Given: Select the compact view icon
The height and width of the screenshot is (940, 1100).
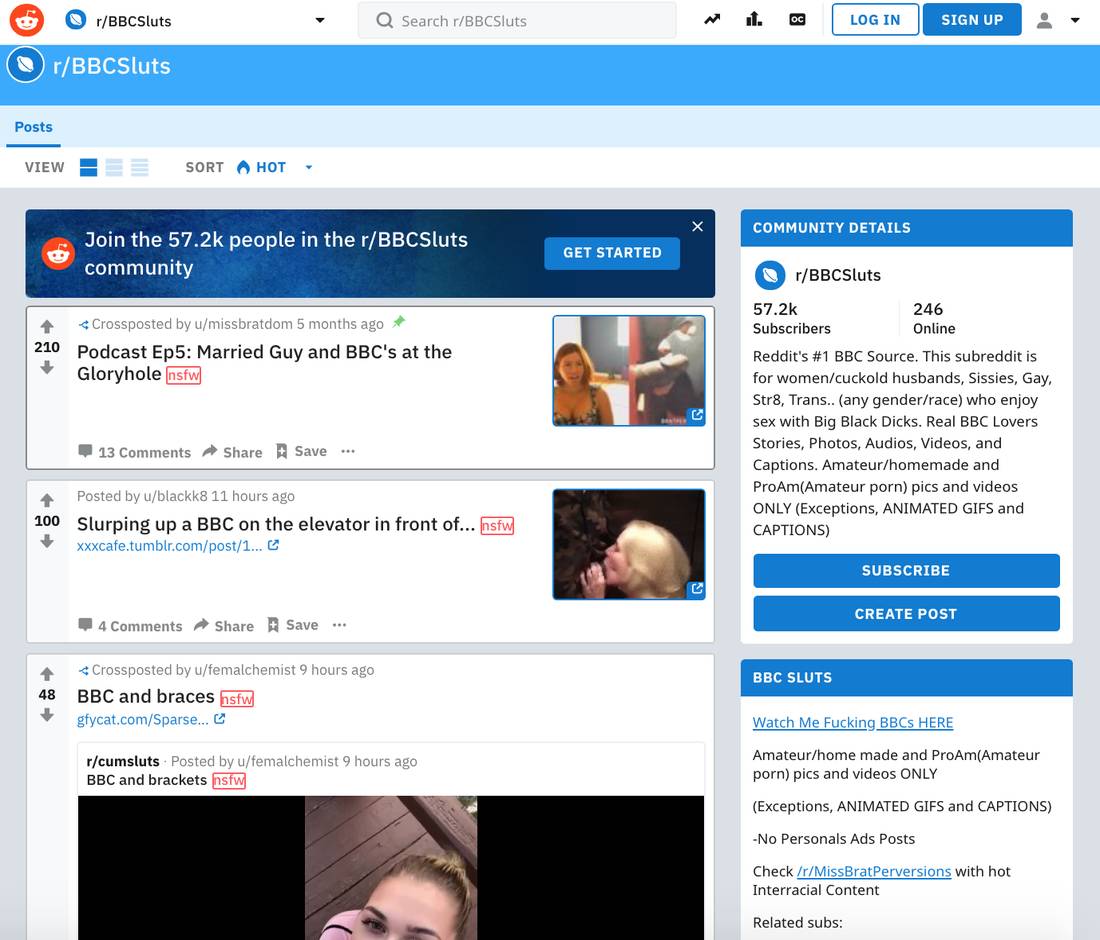Looking at the screenshot, I should (x=140, y=167).
